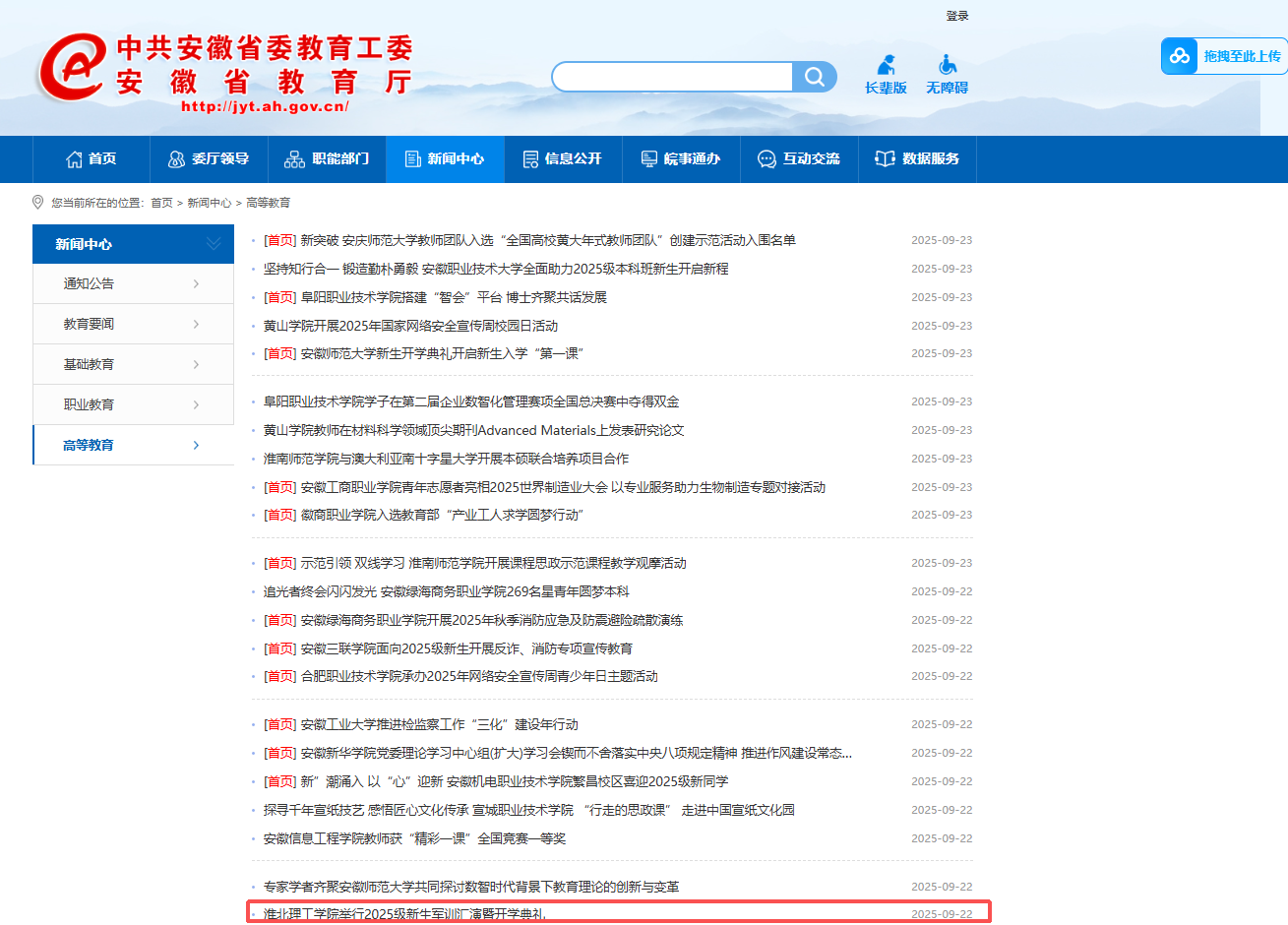
Task: Open the 信息公开 navigation tab
Action: [562, 159]
